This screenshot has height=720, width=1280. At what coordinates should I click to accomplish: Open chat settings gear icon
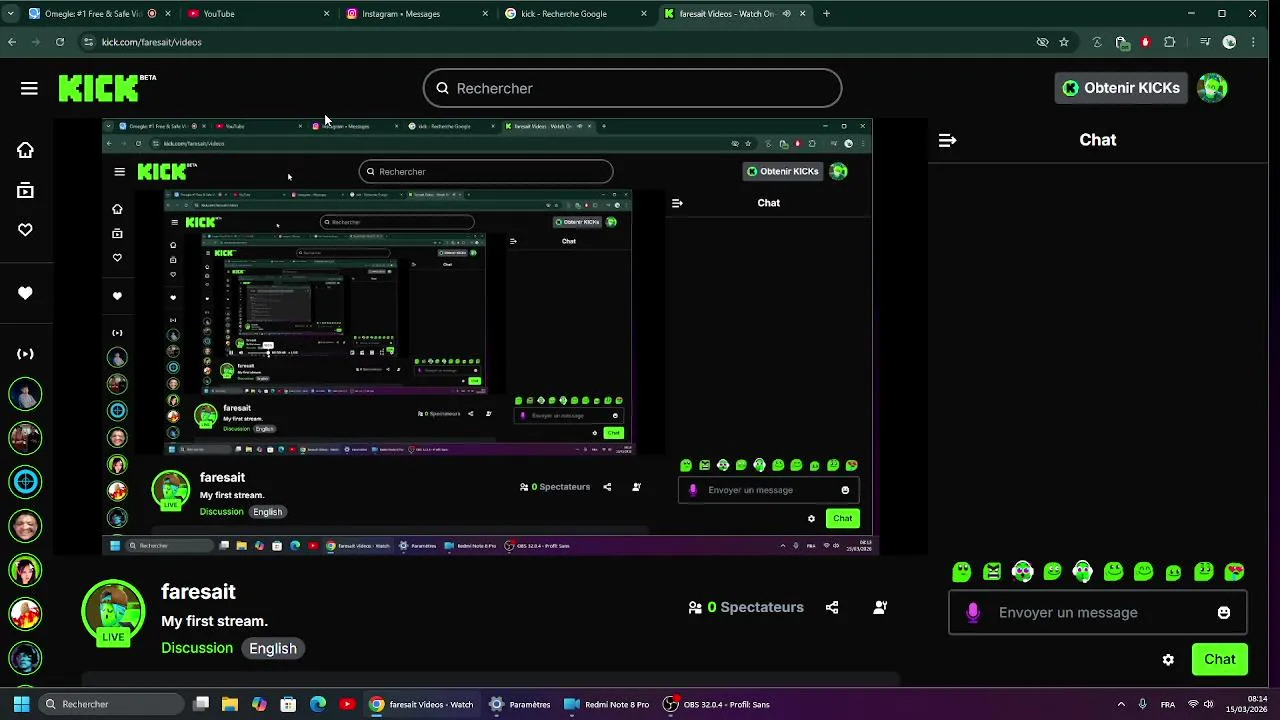point(1168,660)
